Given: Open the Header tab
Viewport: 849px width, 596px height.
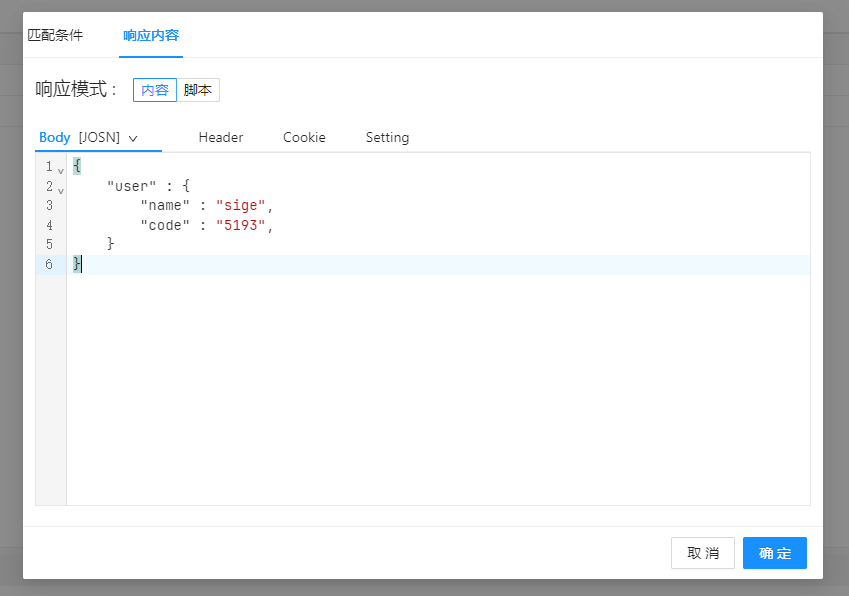Looking at the screenshot, I should click(x=220, y=138).
